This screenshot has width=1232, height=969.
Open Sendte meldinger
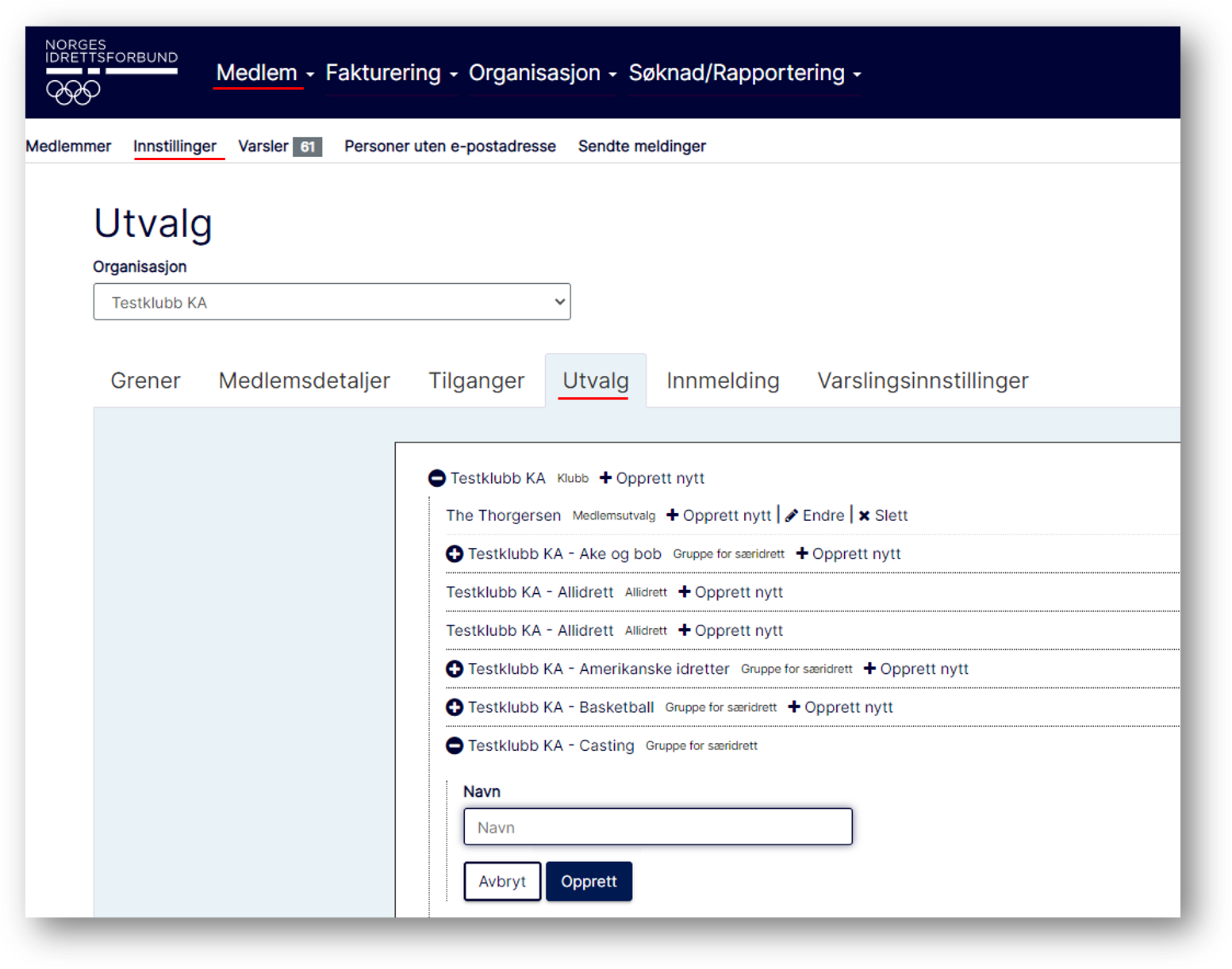[x=642, y=146]
